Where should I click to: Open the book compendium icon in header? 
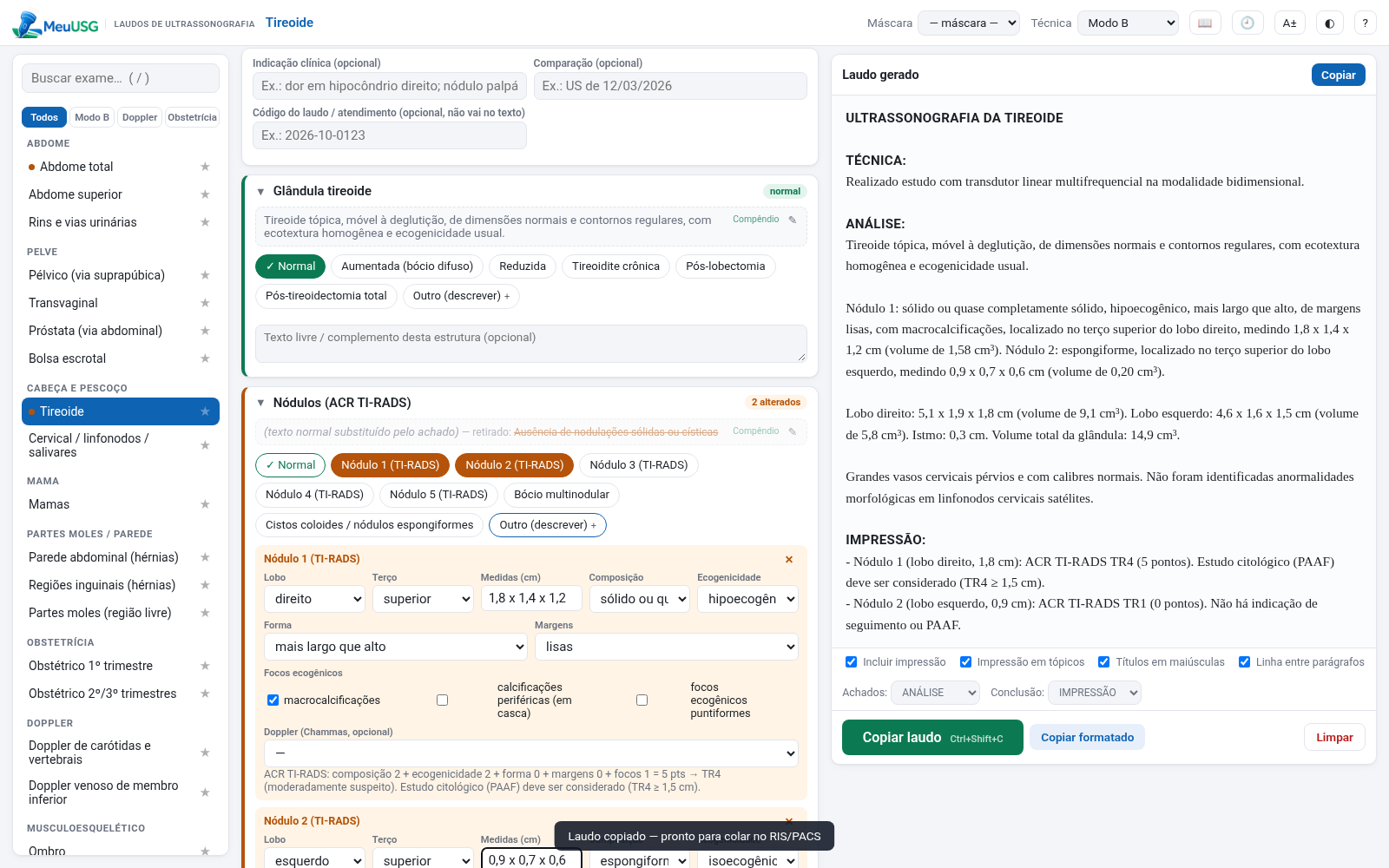[1205, 23]
